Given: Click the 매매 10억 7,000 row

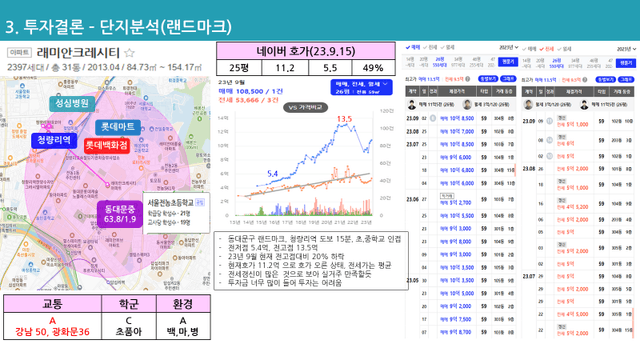Looking at the screenshot, I should click(461, 131).
